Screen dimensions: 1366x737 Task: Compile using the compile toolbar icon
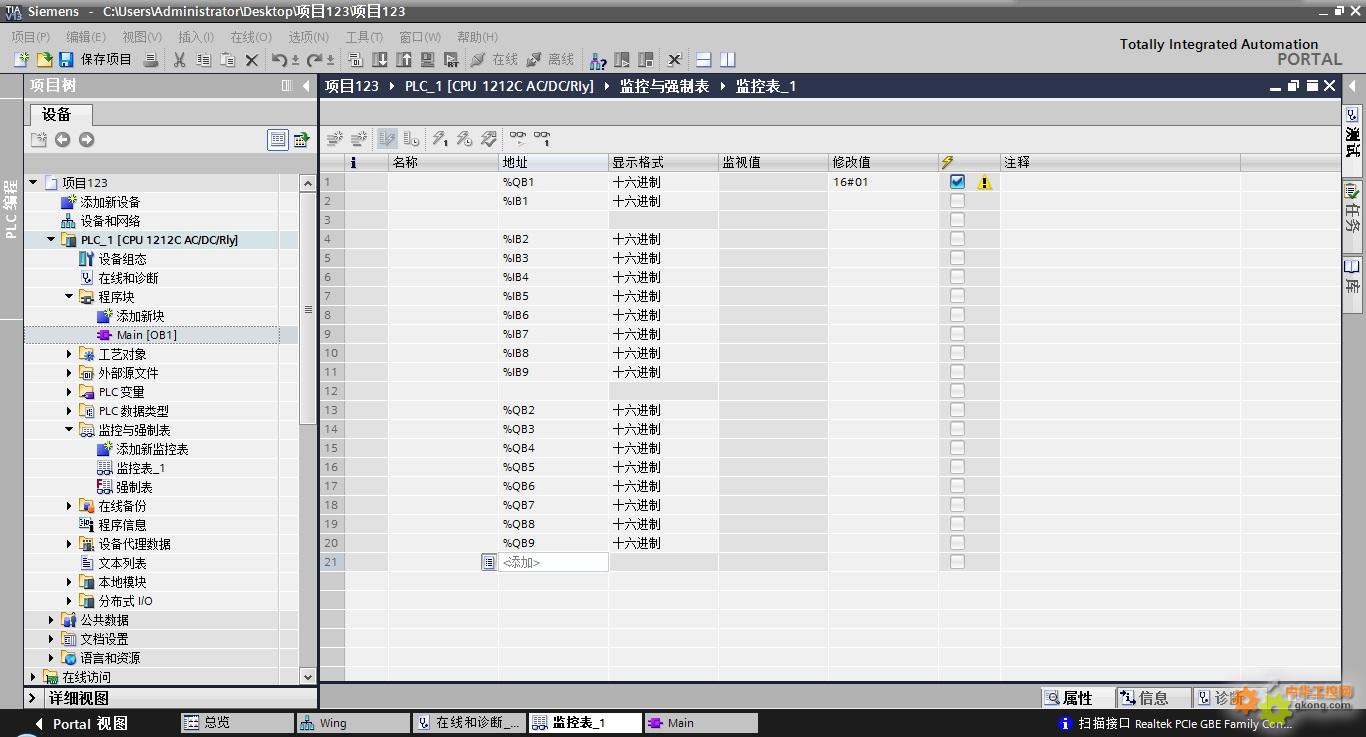pos(355,60)
